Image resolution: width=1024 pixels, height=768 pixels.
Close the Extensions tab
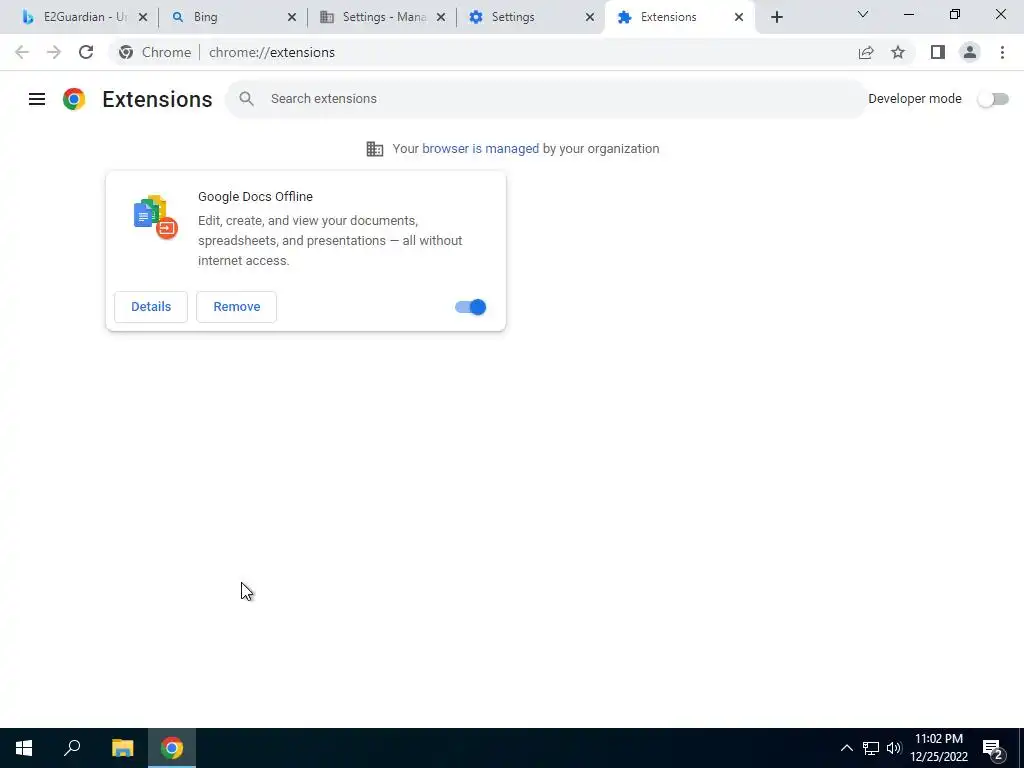(x=739, y=17)
